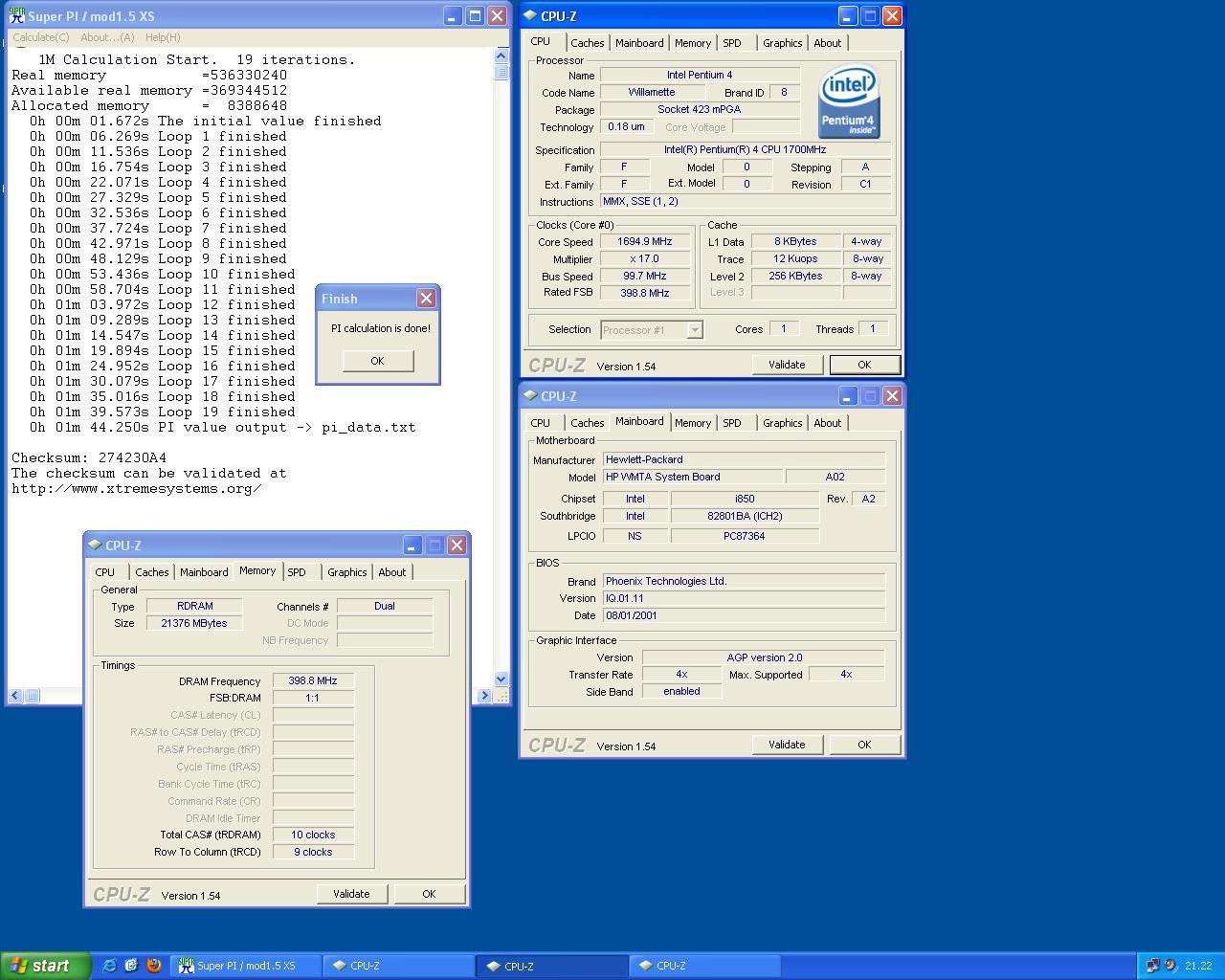Click OK in PI calculation done dialog
The image size is (1225, 980).
coord(377,361)
